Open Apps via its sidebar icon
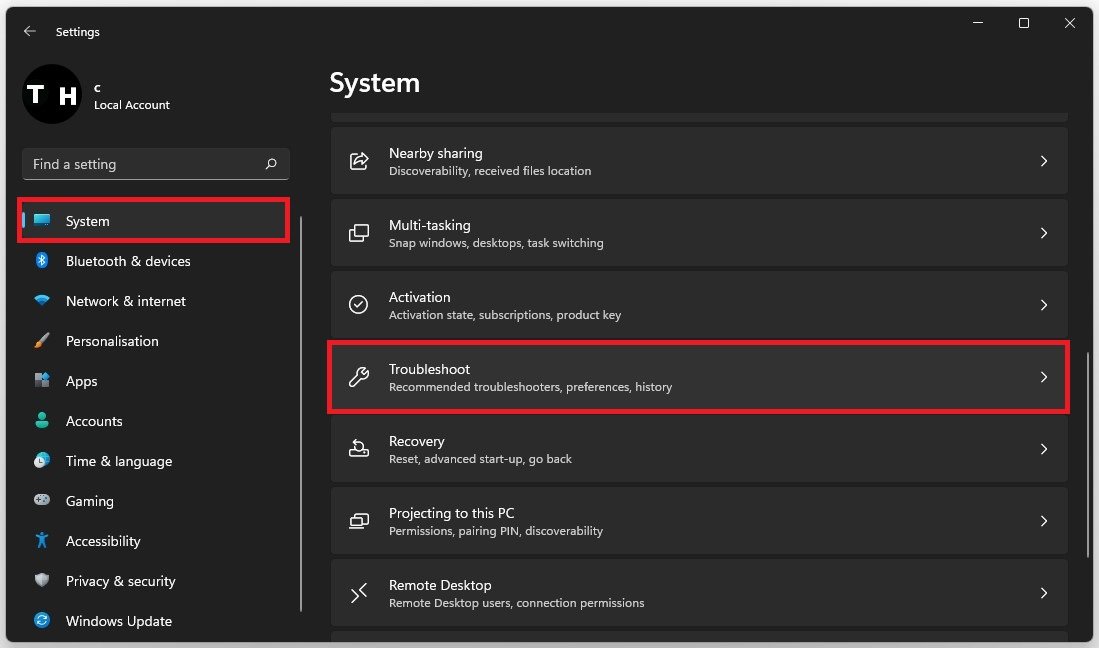Screen dimensions: 1099x648 pos(42,381)
